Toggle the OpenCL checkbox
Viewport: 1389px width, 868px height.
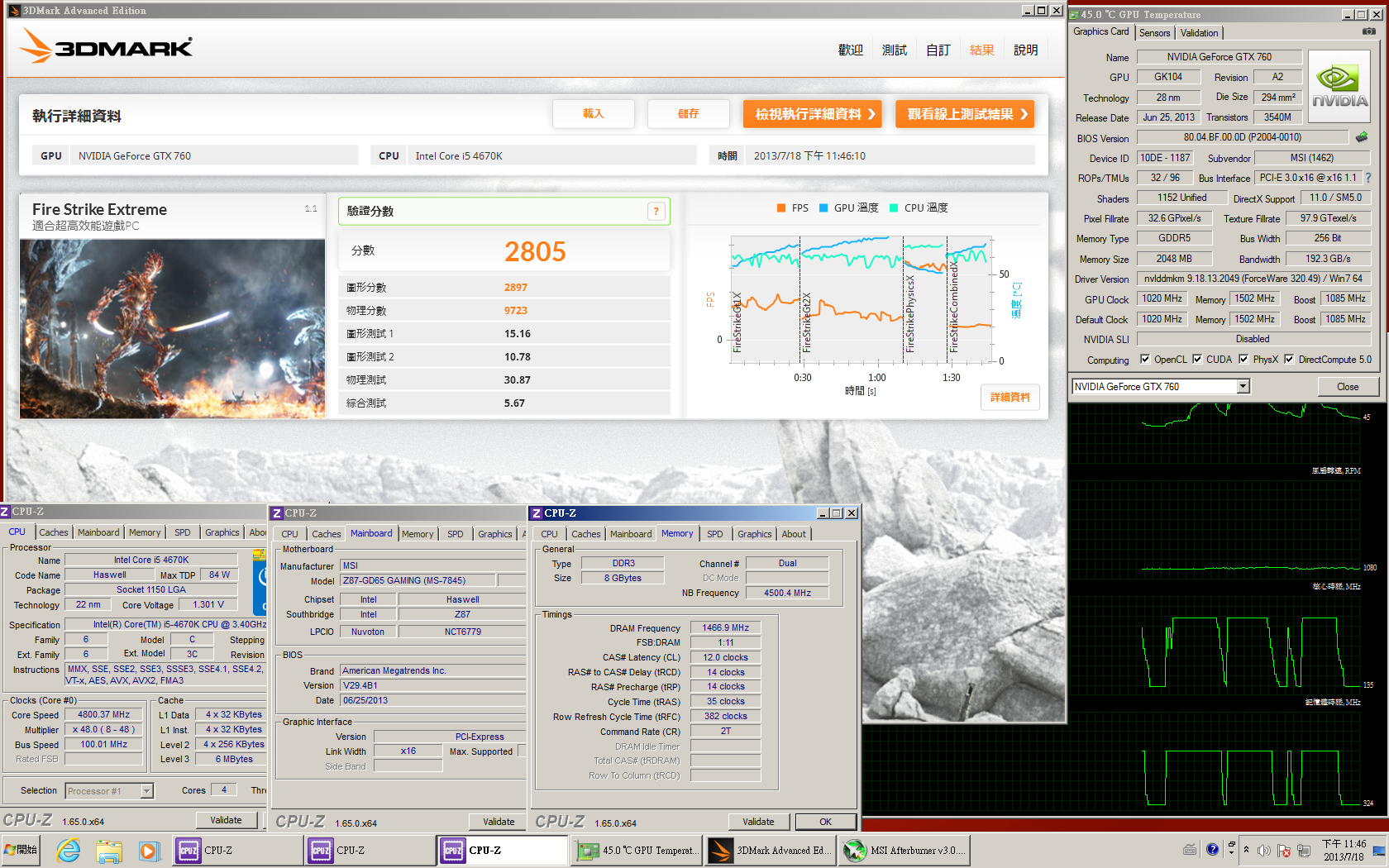click(x=1145, y=360)
